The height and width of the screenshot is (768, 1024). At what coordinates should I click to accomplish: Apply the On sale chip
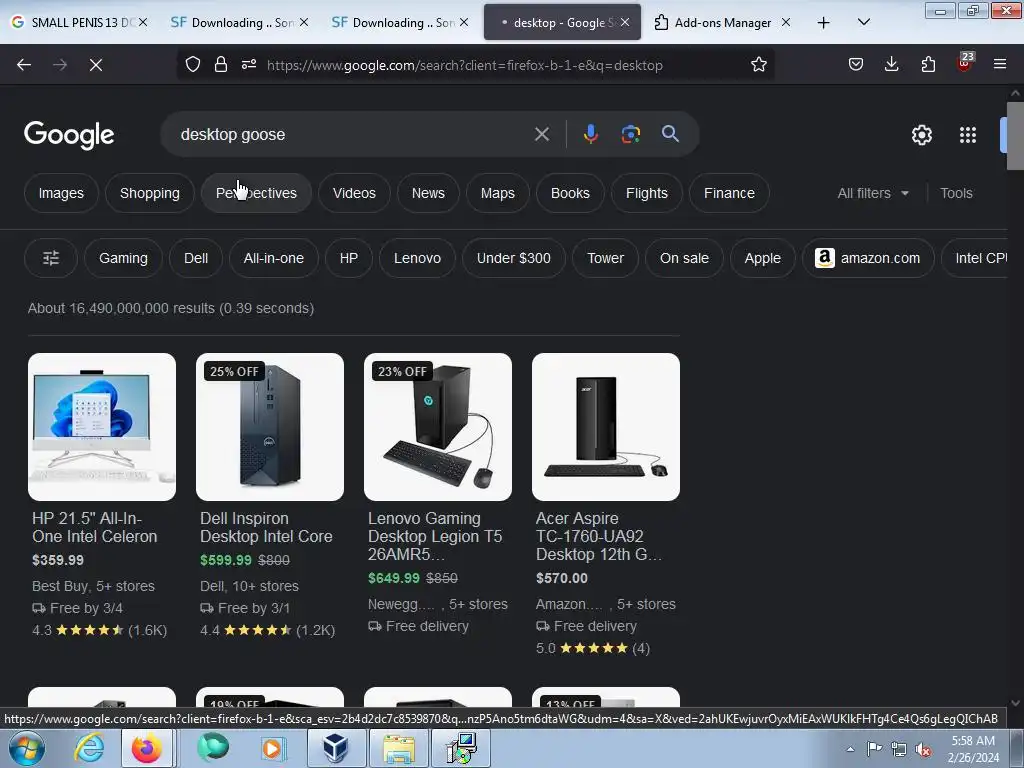(684, 258)
